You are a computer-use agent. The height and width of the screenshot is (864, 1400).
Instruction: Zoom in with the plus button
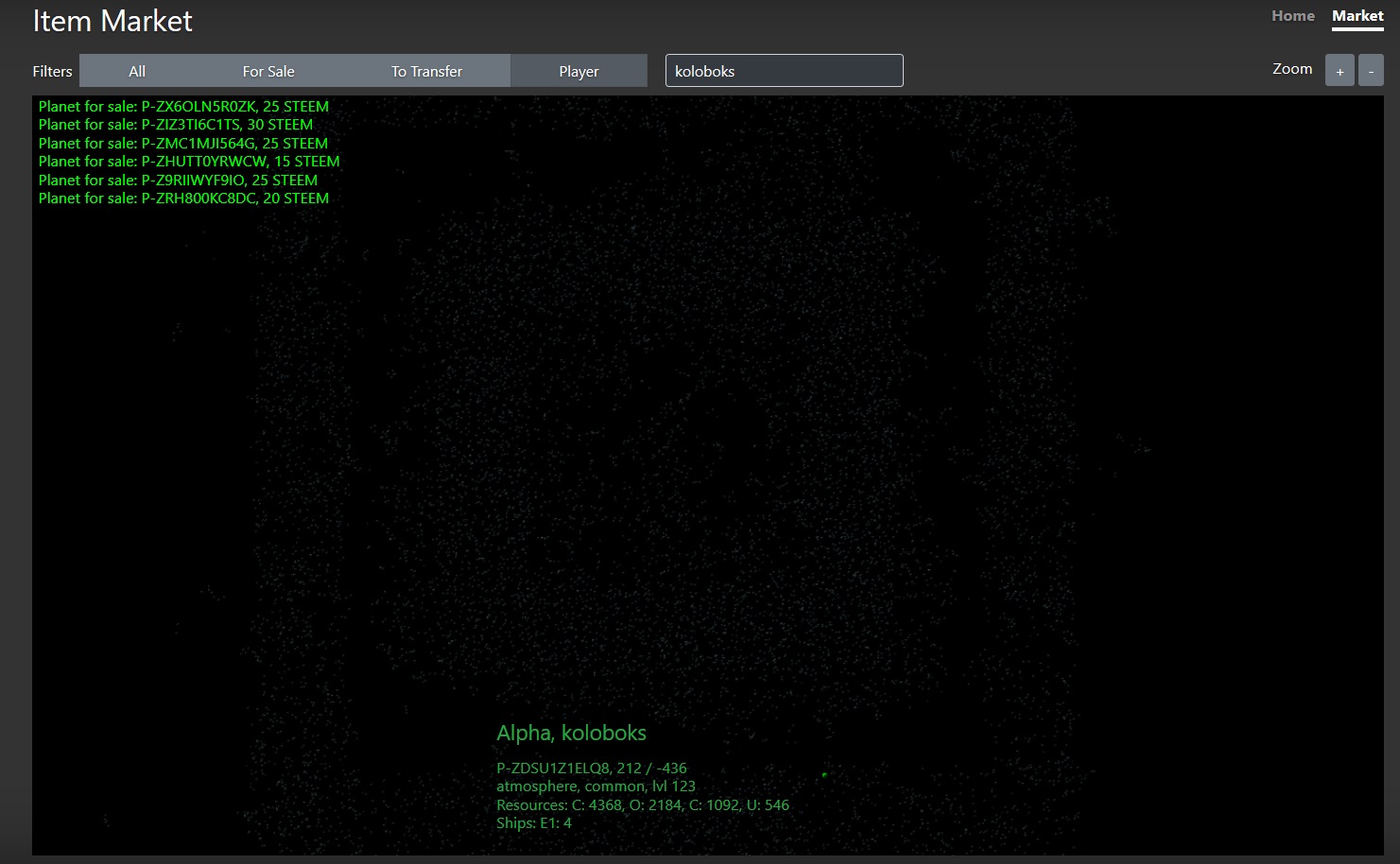point(1340,71)
